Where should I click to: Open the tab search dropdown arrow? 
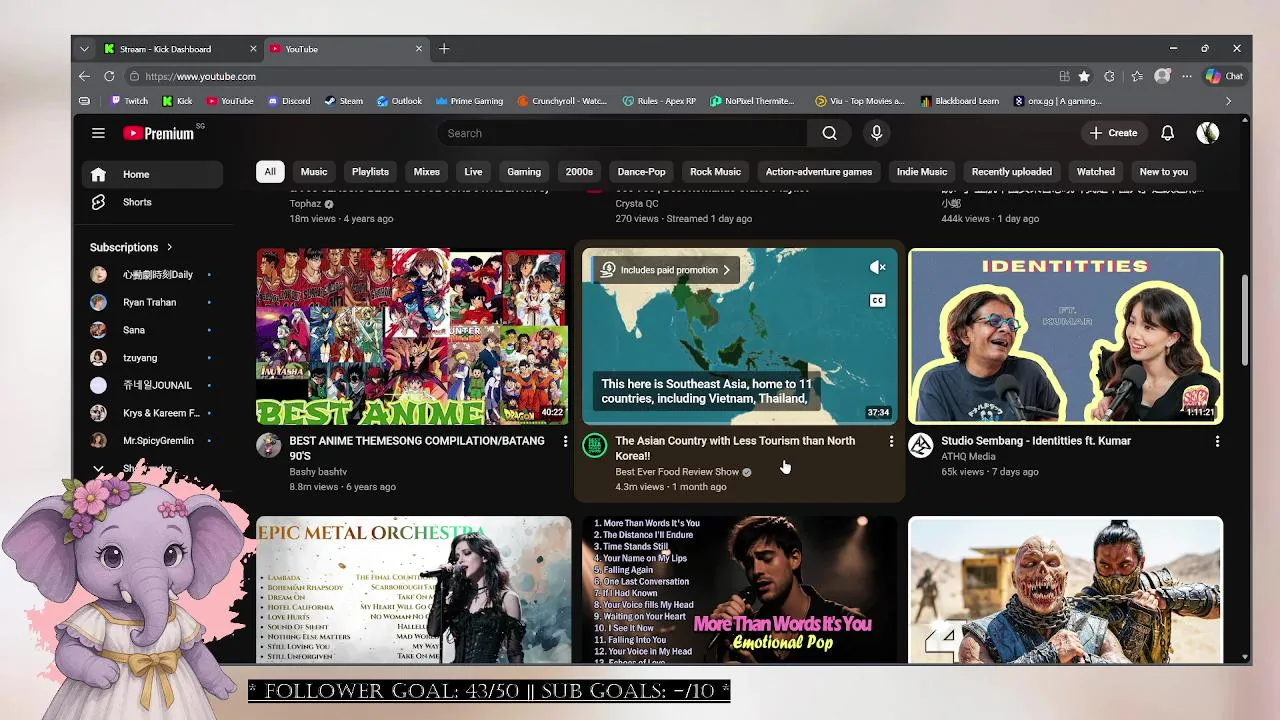(x=84, y=49)
